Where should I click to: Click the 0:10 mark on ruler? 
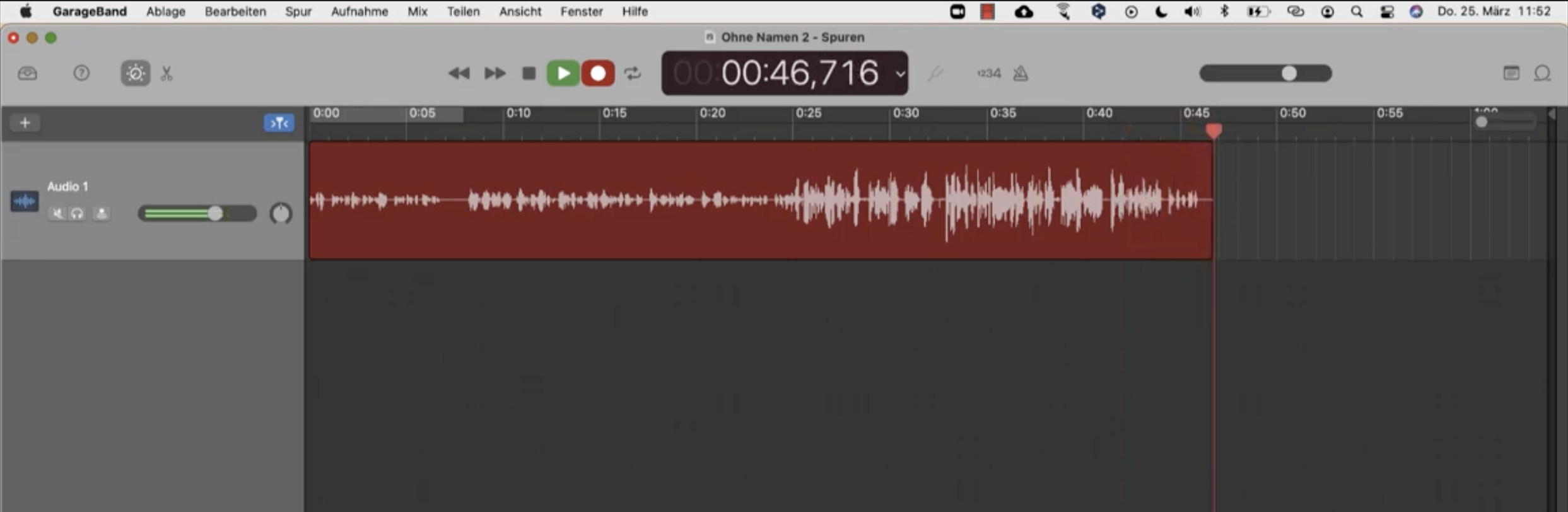pyautogui.click(x=518, y=113)
